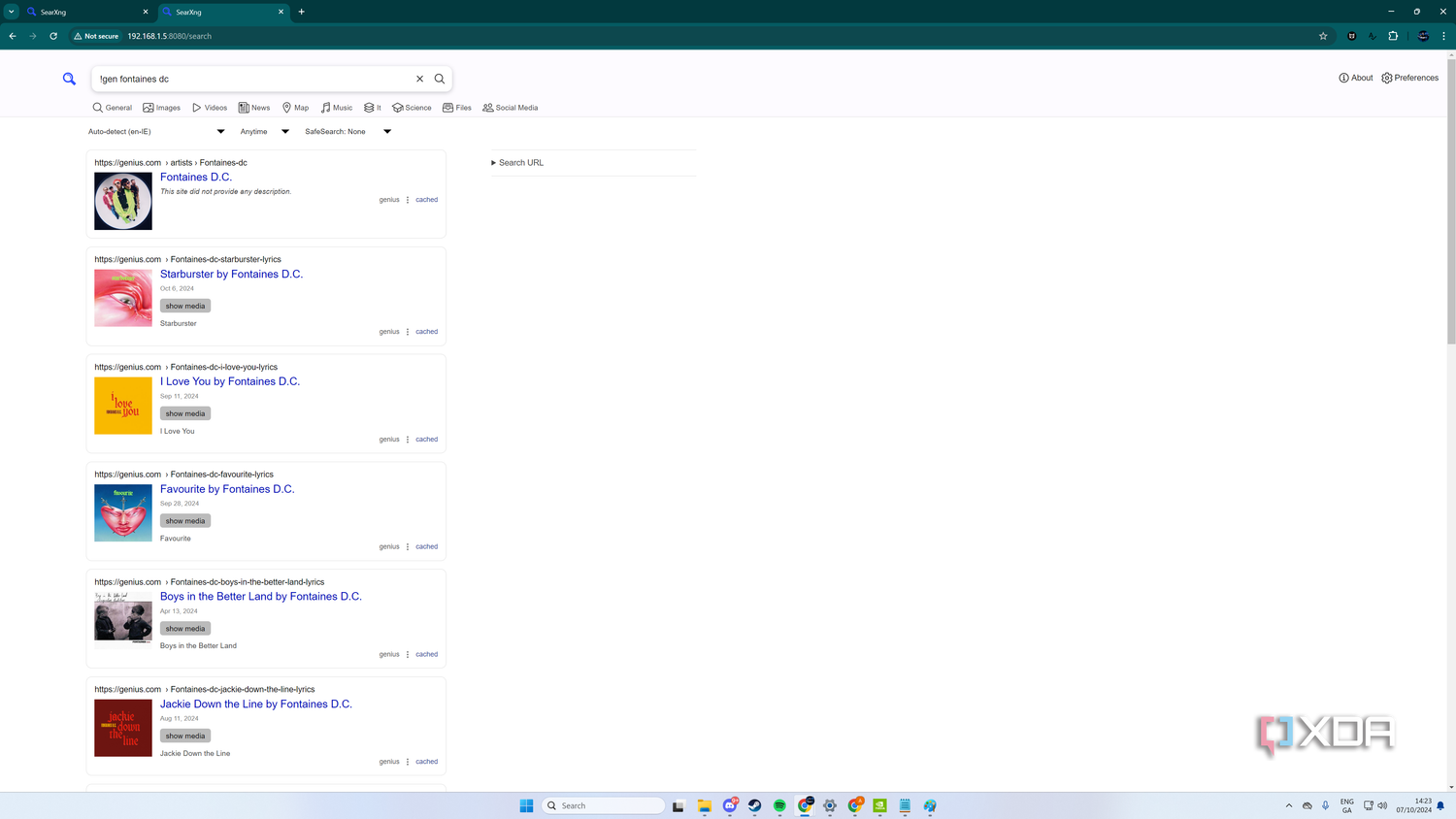Viewport: 1456px width, 819px height.
Task: Show hidden system tray icons chevron
Action: [x=1289, y=805]
